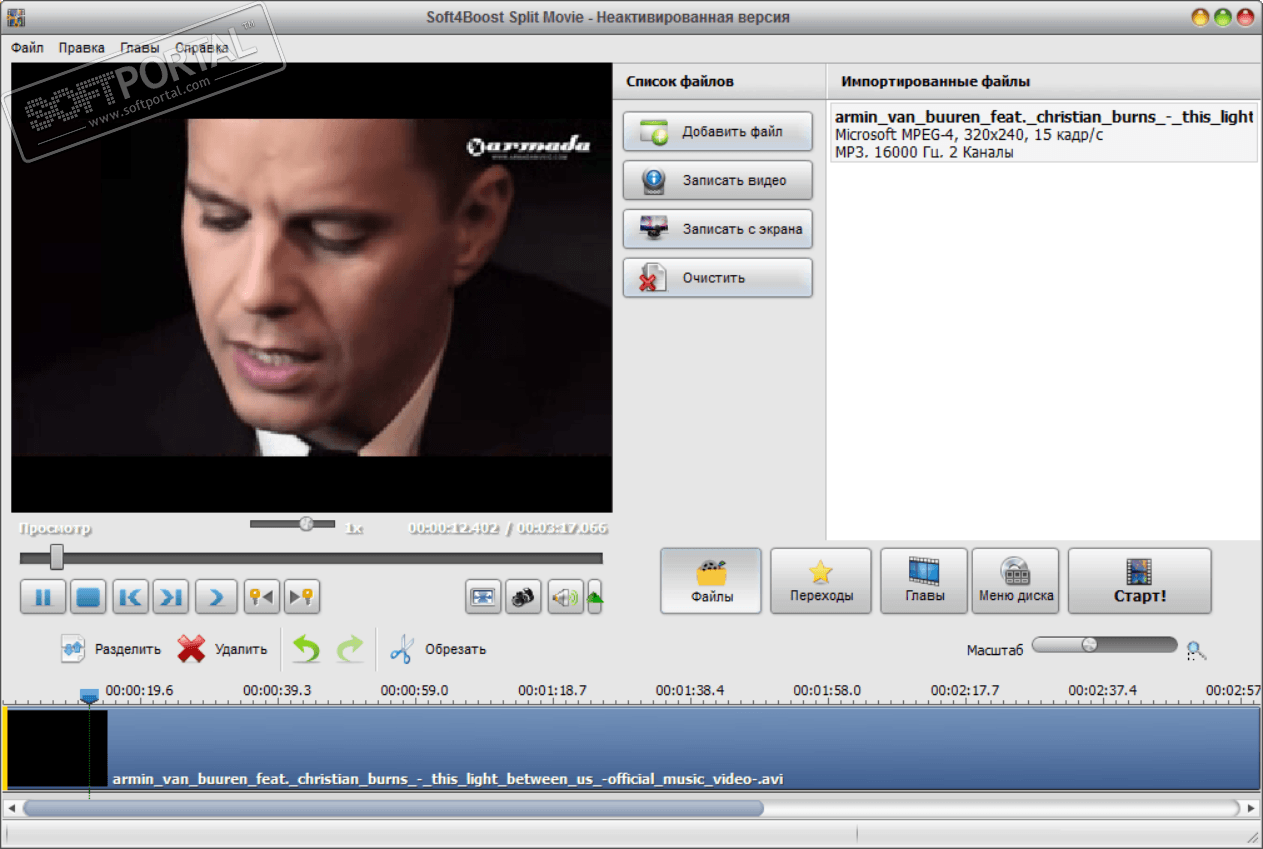Jump to next frame button
Screen dimensions: 1263x849
[171, 597]
